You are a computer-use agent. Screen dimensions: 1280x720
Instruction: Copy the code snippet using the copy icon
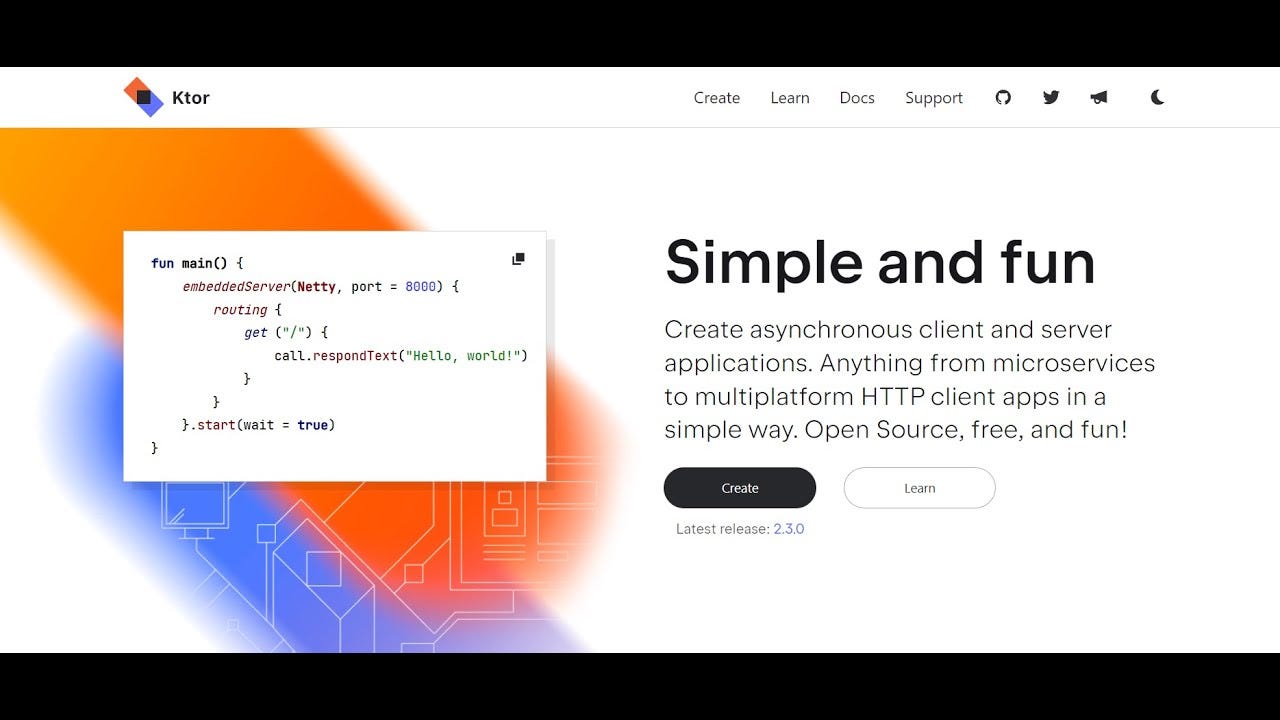tap(518, 258)
